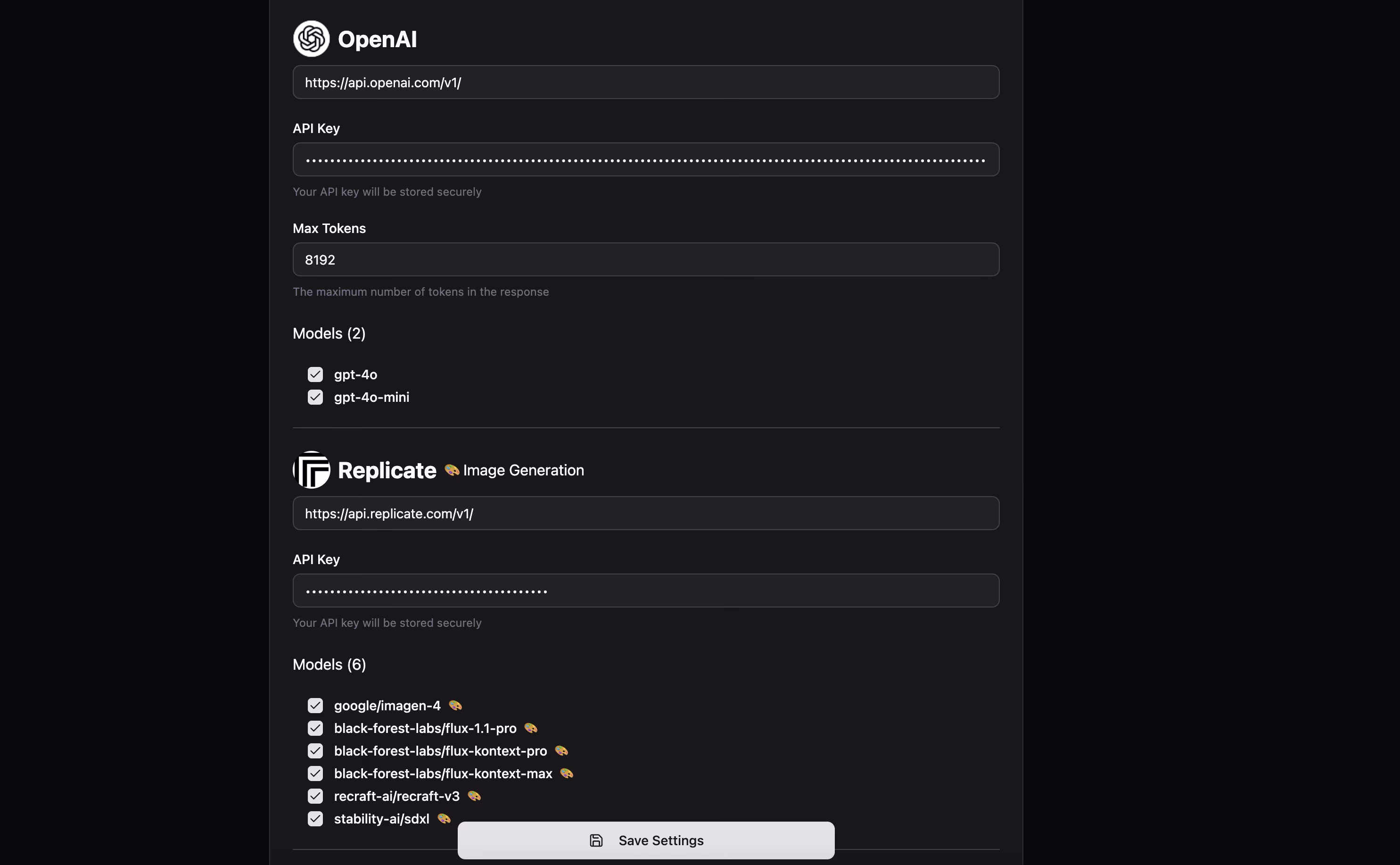Click the palette icon next to google/imagen-4
The width and height of the screenshot is (1400, 865).
click(x=455, y=706)
